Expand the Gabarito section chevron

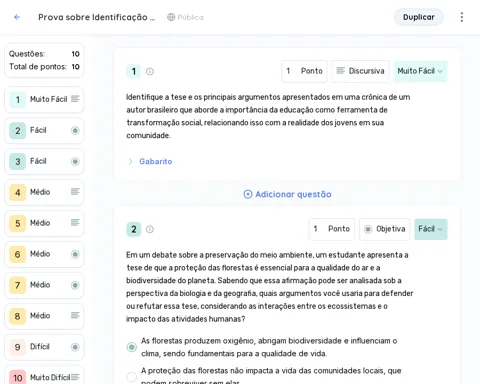pos(130,162)
